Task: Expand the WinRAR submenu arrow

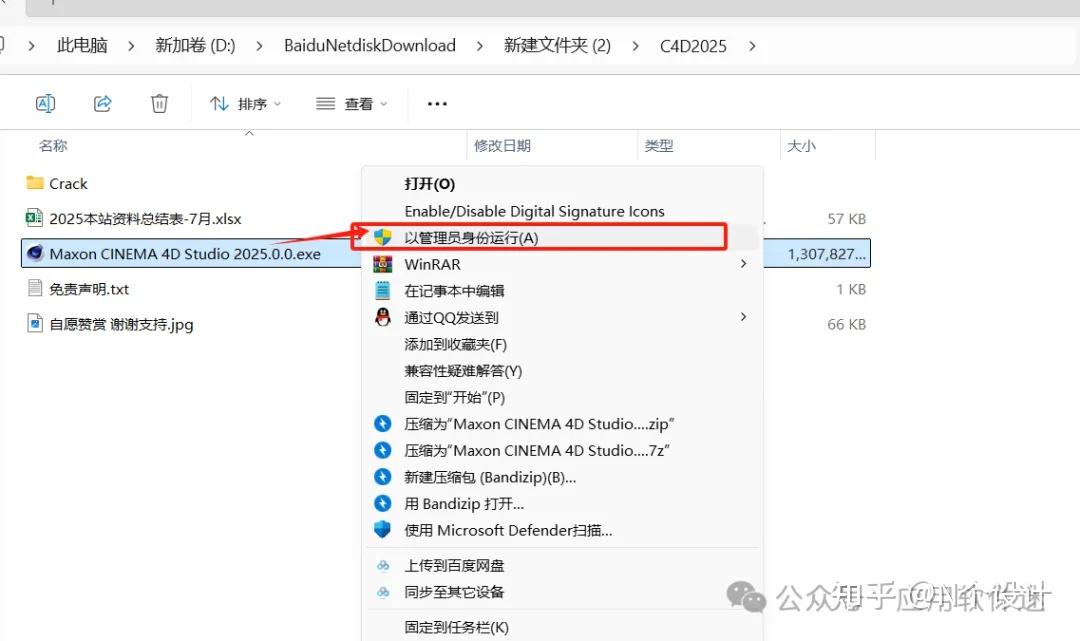Action: 743,264
